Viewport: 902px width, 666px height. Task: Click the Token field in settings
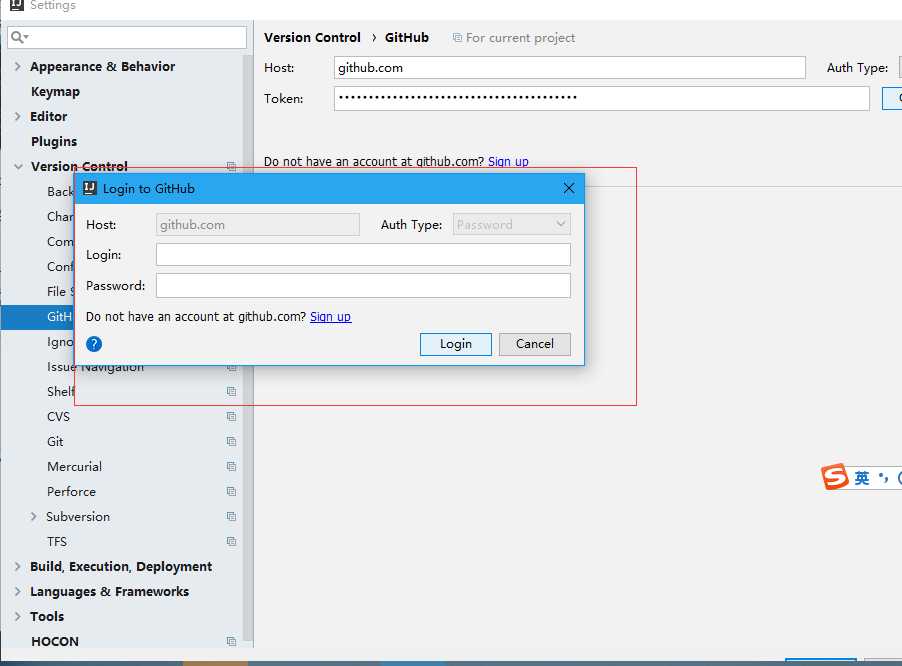coord(602,98)
